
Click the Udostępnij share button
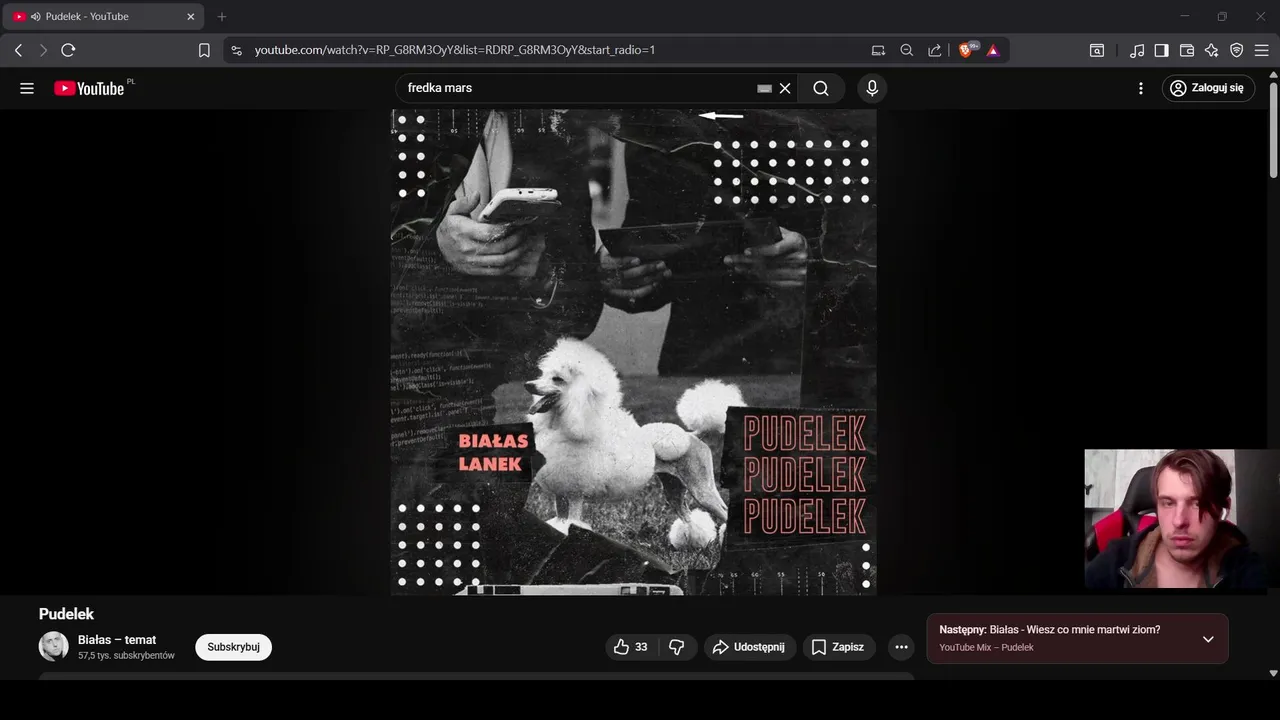click(x=750, y=647)
